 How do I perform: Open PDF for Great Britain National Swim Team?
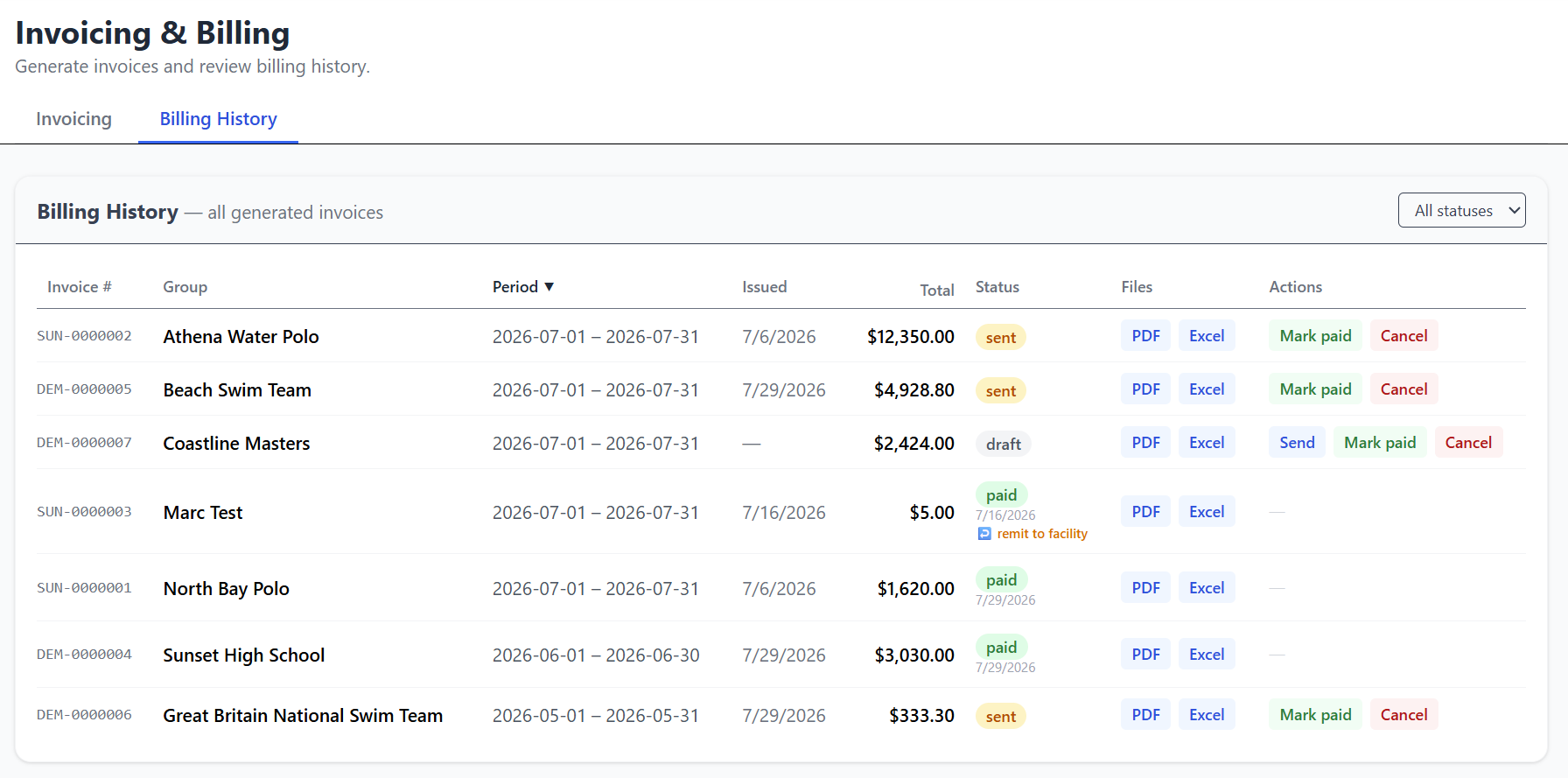tap(1145, 715)
